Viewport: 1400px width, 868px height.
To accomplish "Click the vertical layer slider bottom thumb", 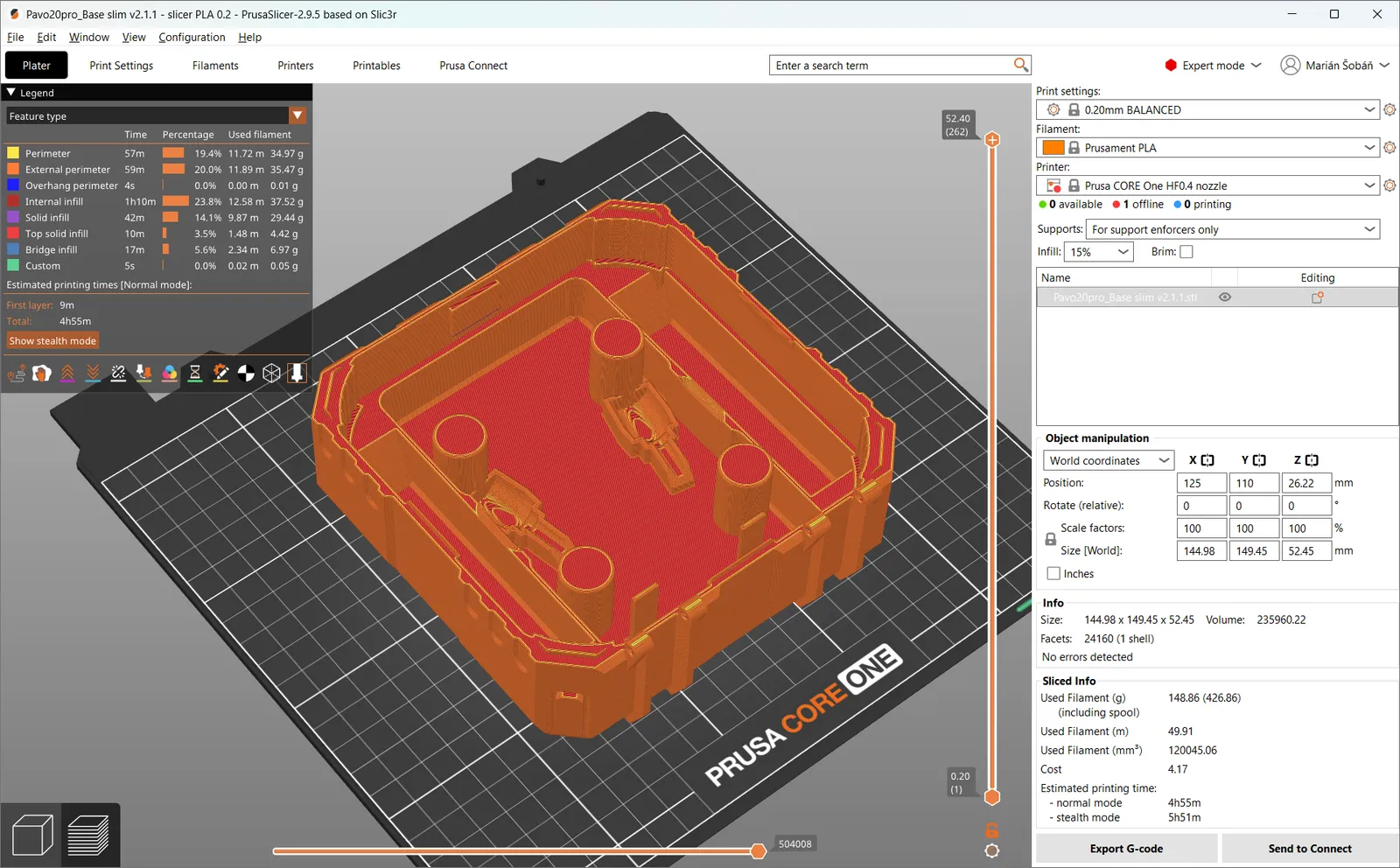I will click(x=992, y=797).
